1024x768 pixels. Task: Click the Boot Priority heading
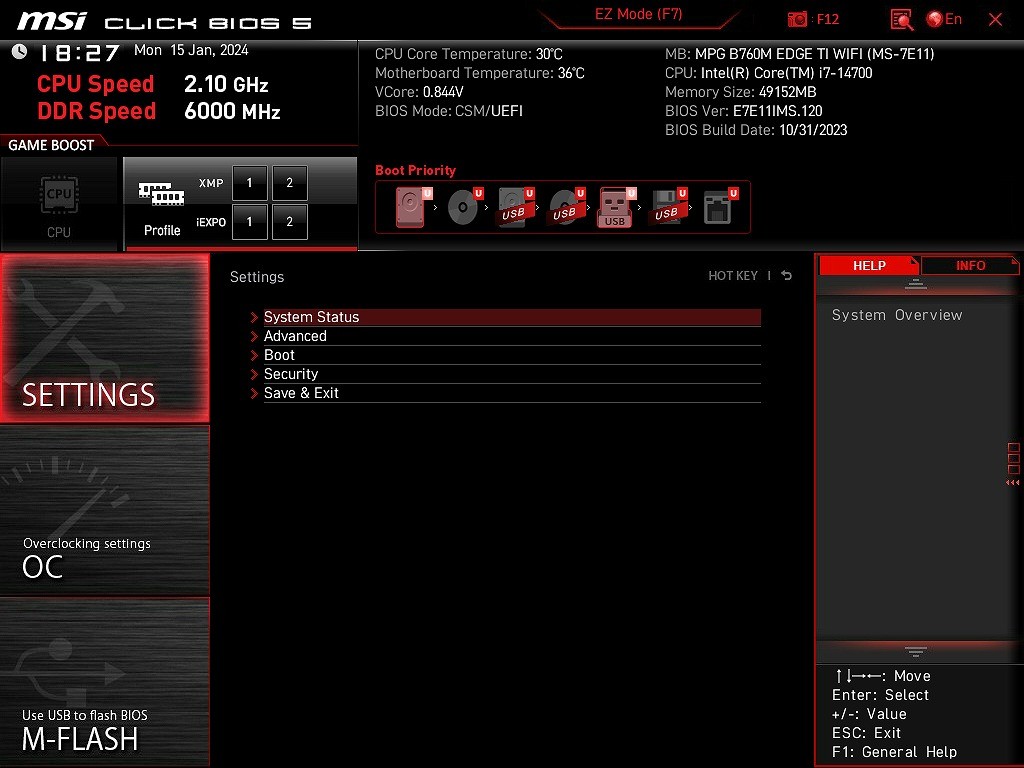pos(415,170)
